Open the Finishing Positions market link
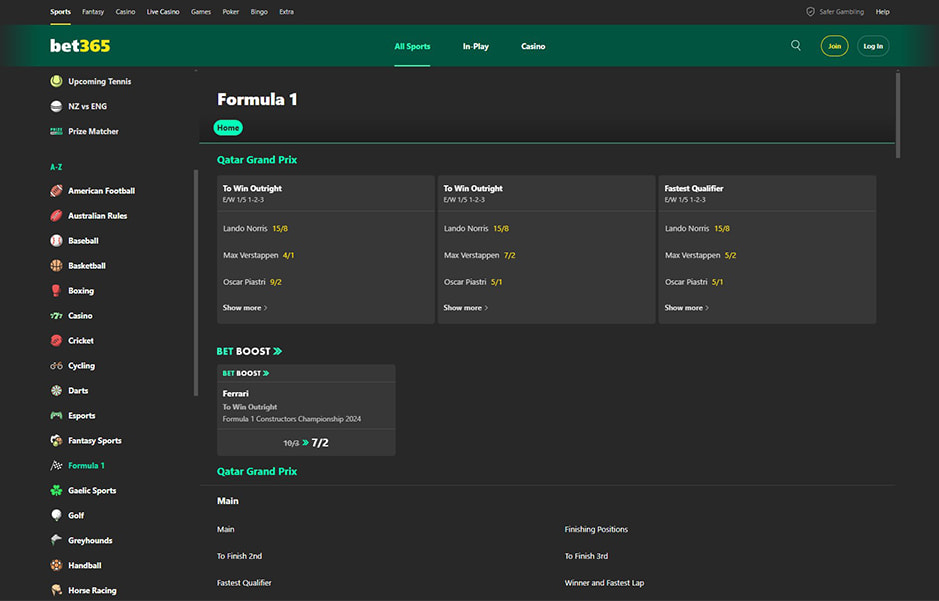This screenshot has width=939, height=601. click(x=596, y=529)
